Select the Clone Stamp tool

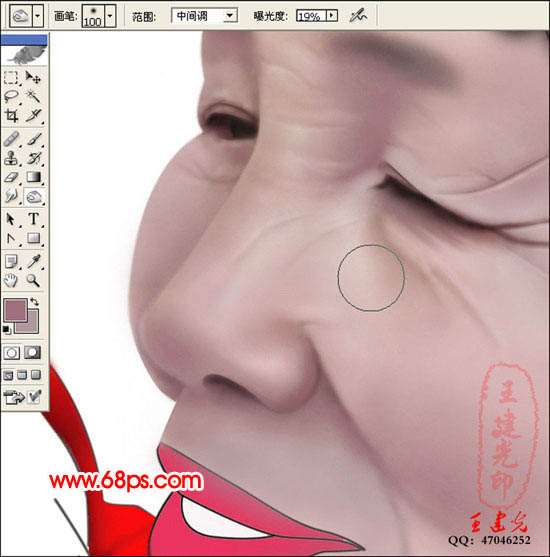pyautogui.click(x=11, y=158)
